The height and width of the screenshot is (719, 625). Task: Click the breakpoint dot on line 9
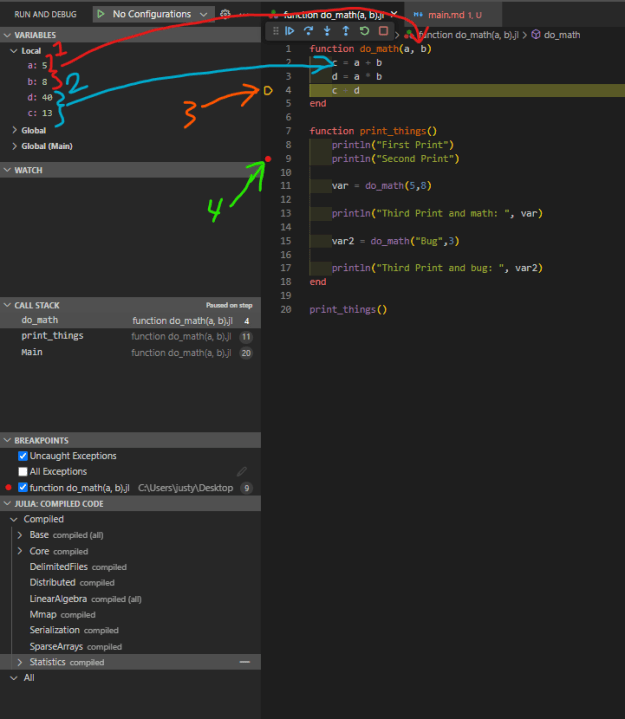coord(268,159)
